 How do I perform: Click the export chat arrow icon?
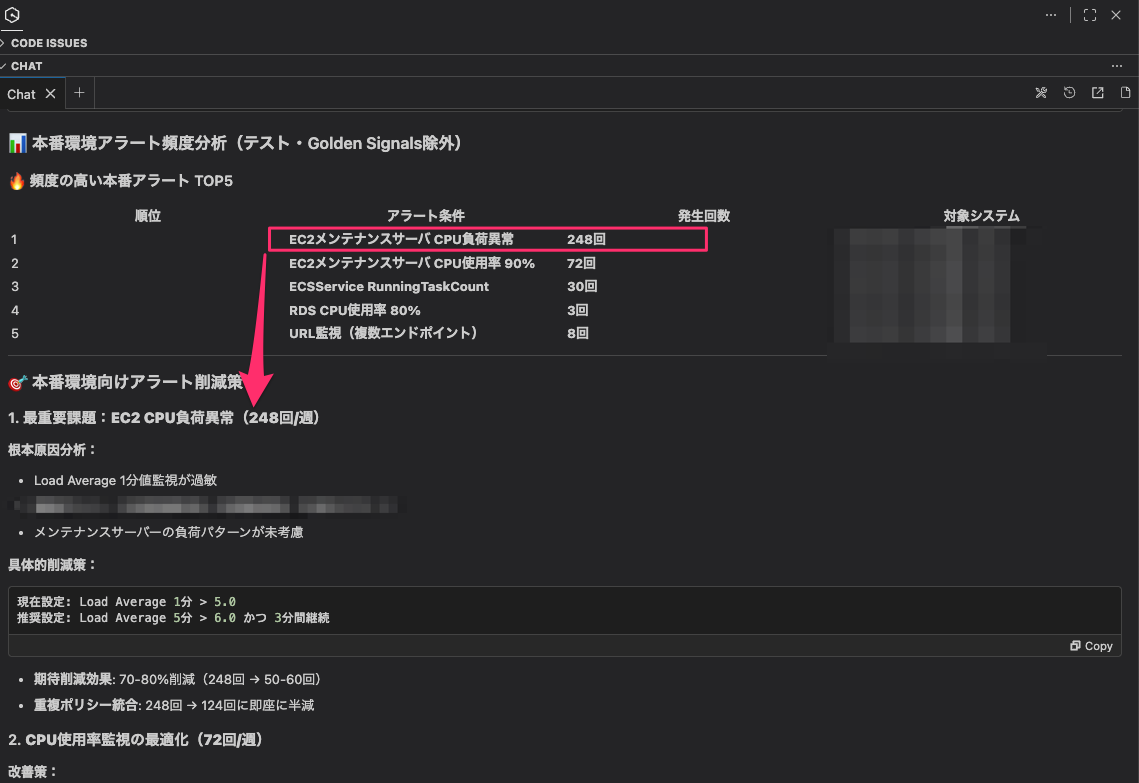click(1097, 93)
